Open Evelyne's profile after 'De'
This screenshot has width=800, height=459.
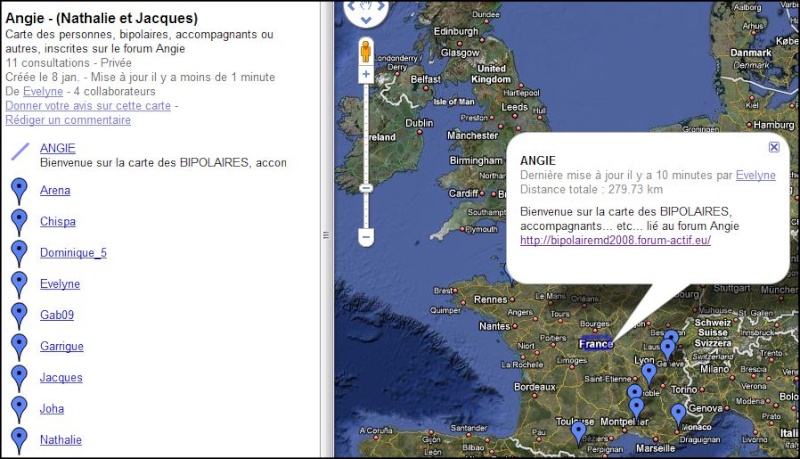coord(43,91)
